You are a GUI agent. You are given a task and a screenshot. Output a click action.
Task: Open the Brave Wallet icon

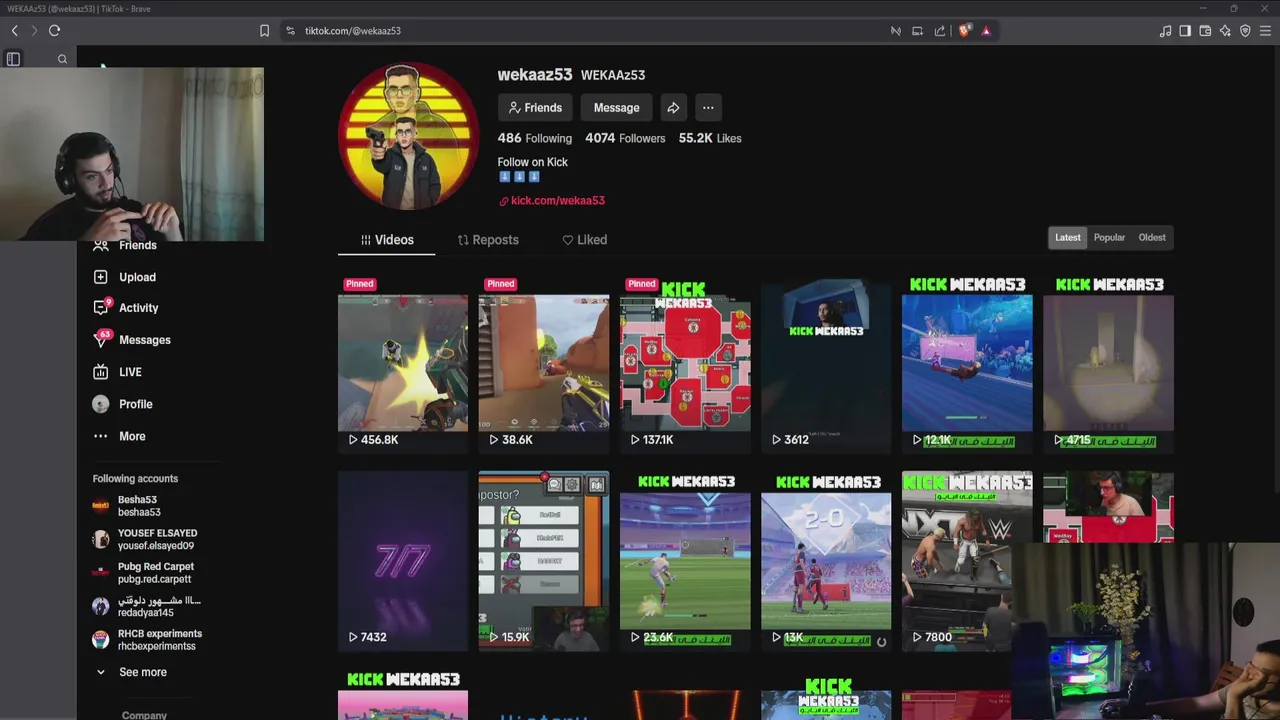pos(1205,31)
